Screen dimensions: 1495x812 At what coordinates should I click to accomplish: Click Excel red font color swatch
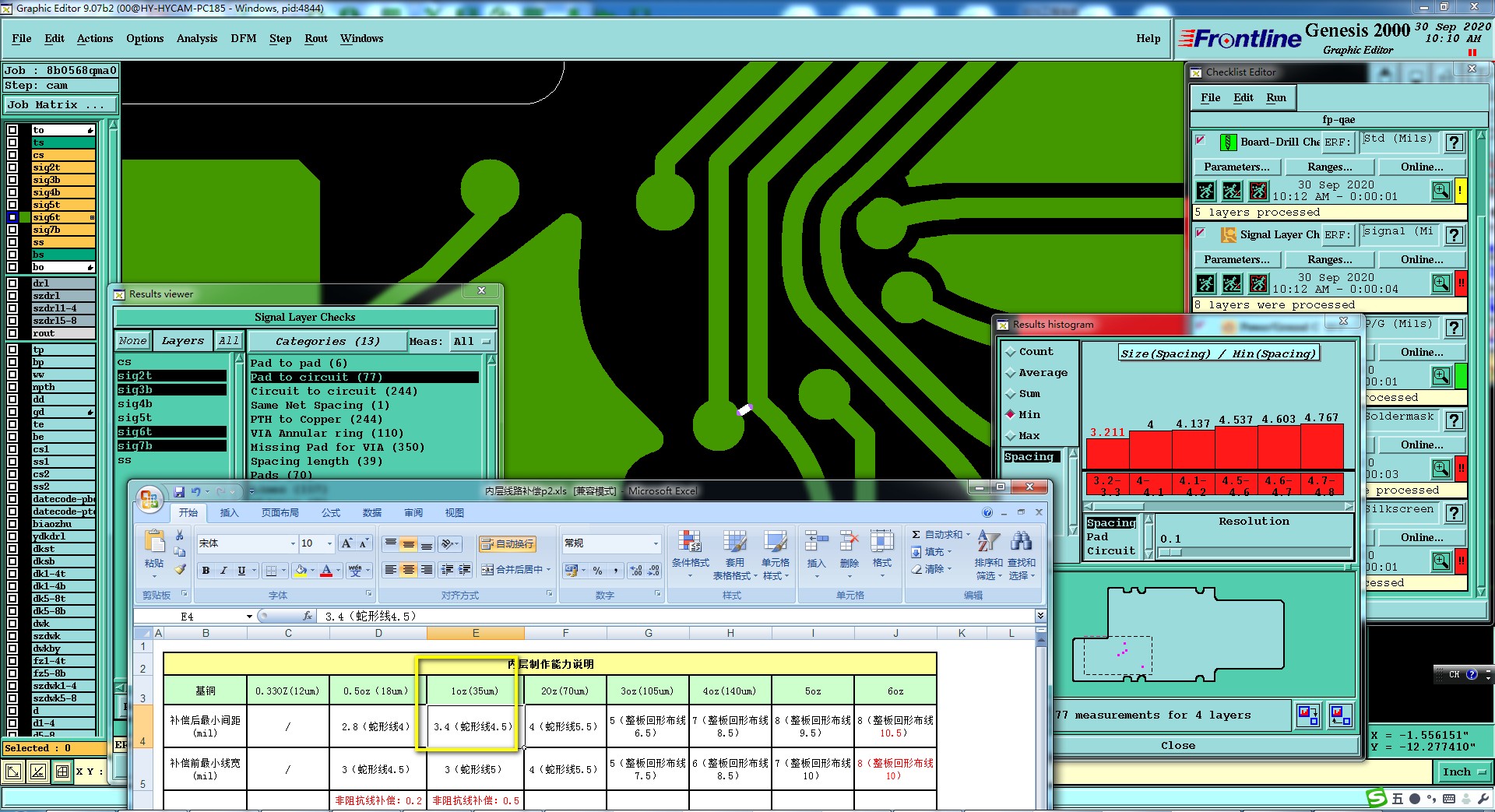click(x=326, y=571)
